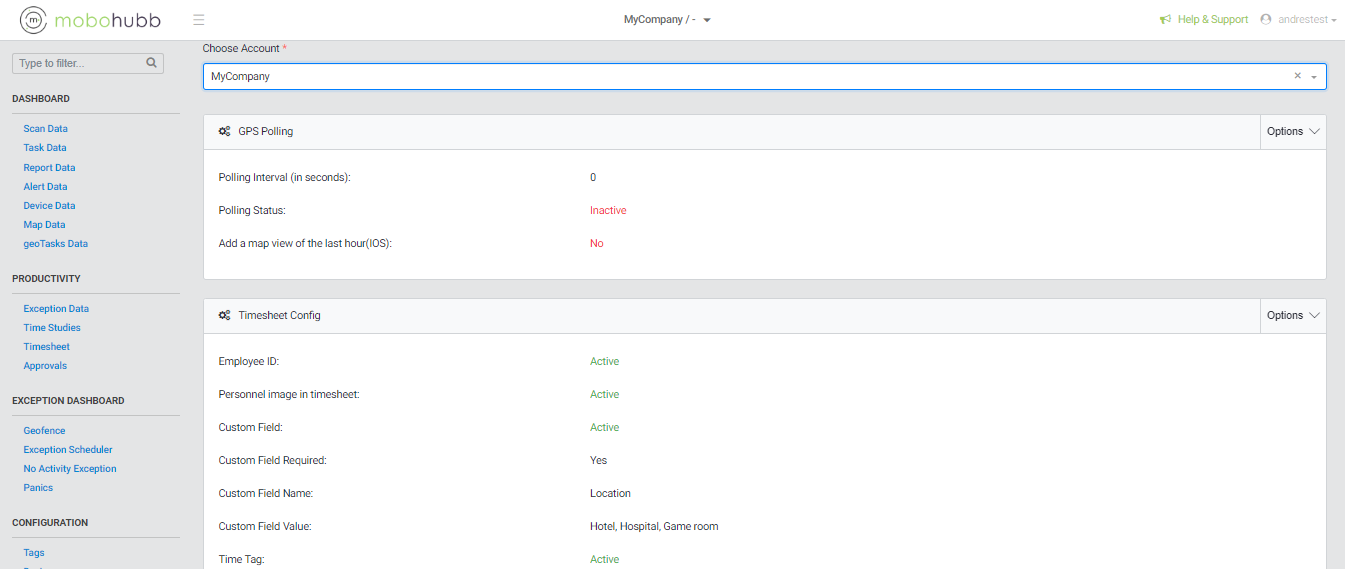Click the mobohubb logo icon

pos(34,20)
